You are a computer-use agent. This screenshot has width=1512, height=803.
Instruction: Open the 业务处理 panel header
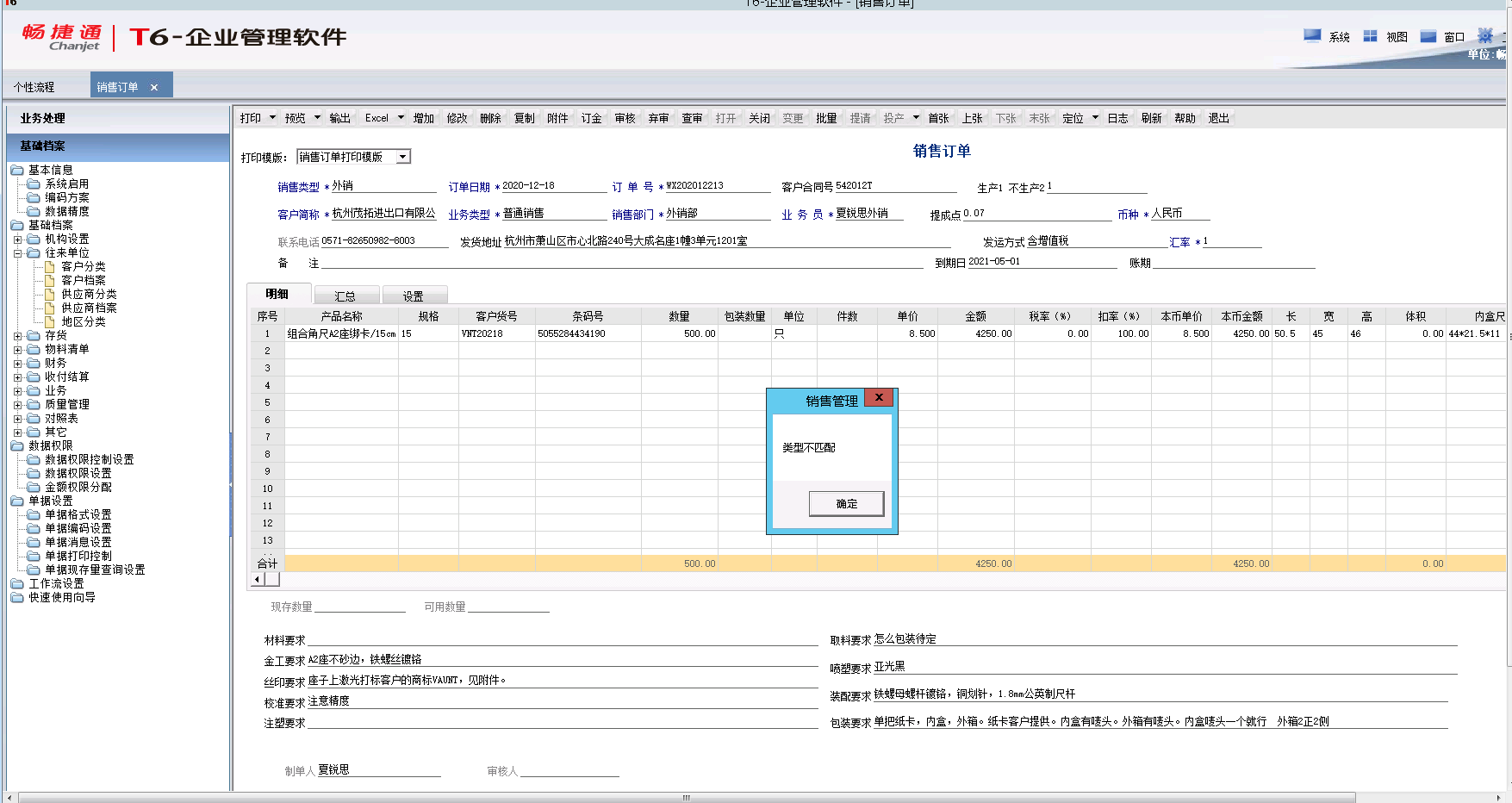(x=118, y=118)
